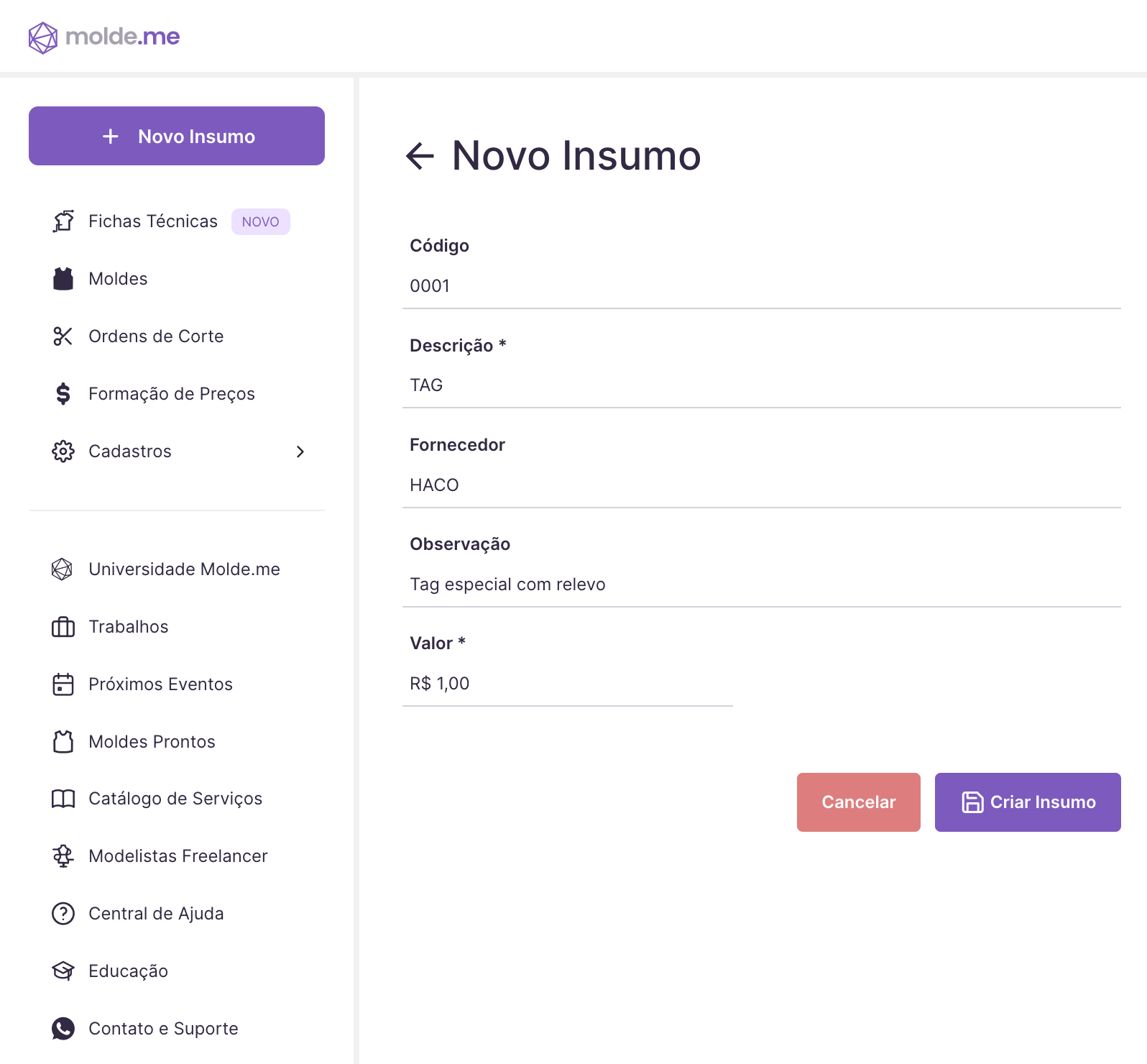Click the Modelistas Freelancer person icon
1147x1064 pixels.
[x=63, y=856]
